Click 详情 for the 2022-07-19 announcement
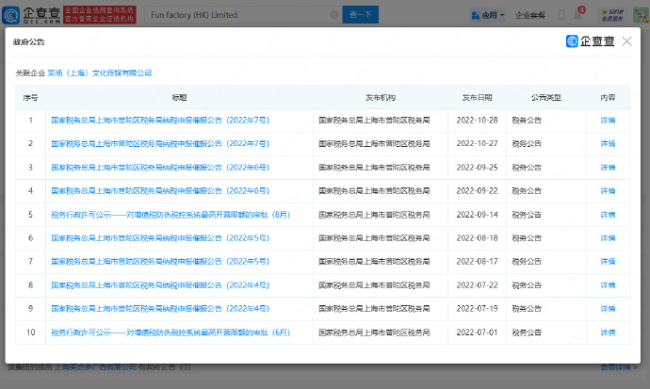 (x=608, y=309)
